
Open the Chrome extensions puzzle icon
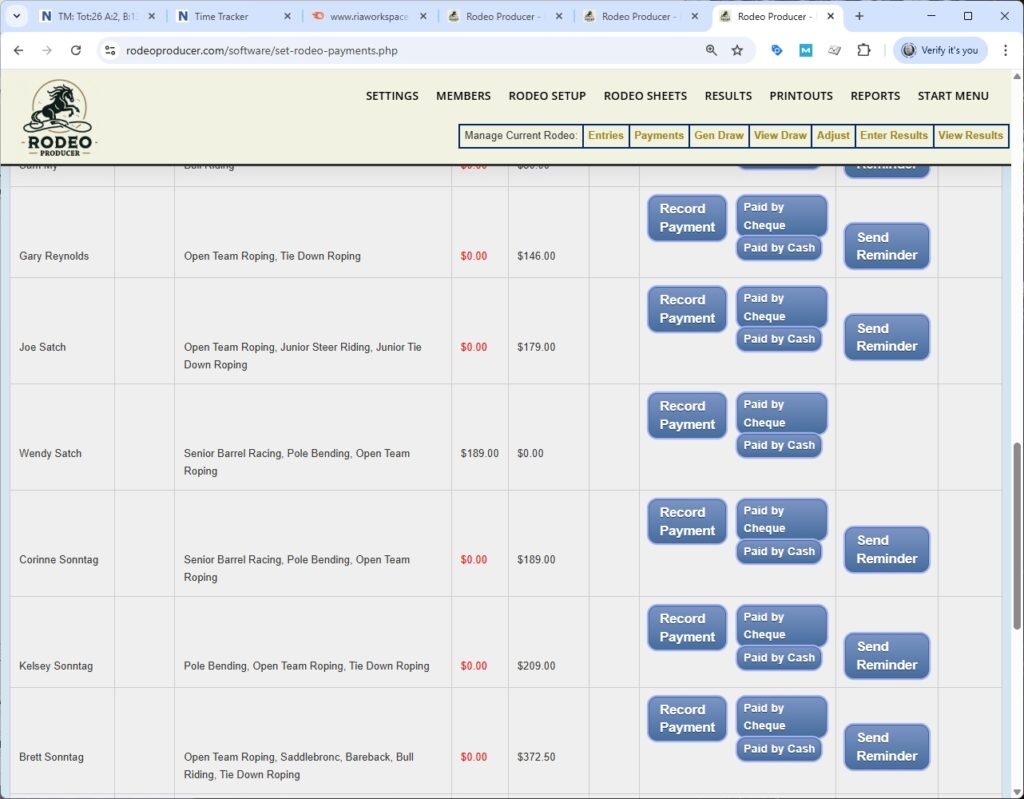click(x=864, y=50)
